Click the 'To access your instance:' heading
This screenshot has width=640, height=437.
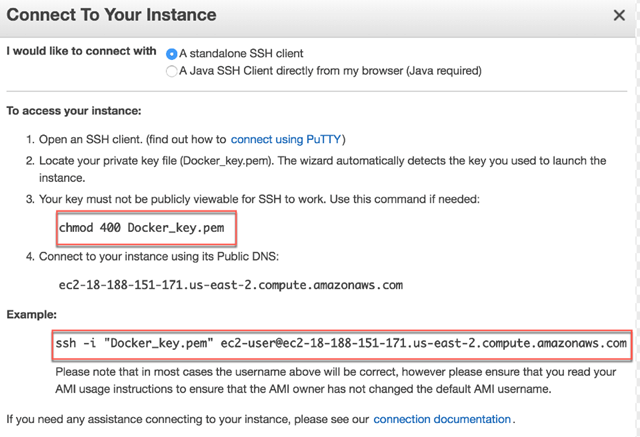(x=73, y=111)
